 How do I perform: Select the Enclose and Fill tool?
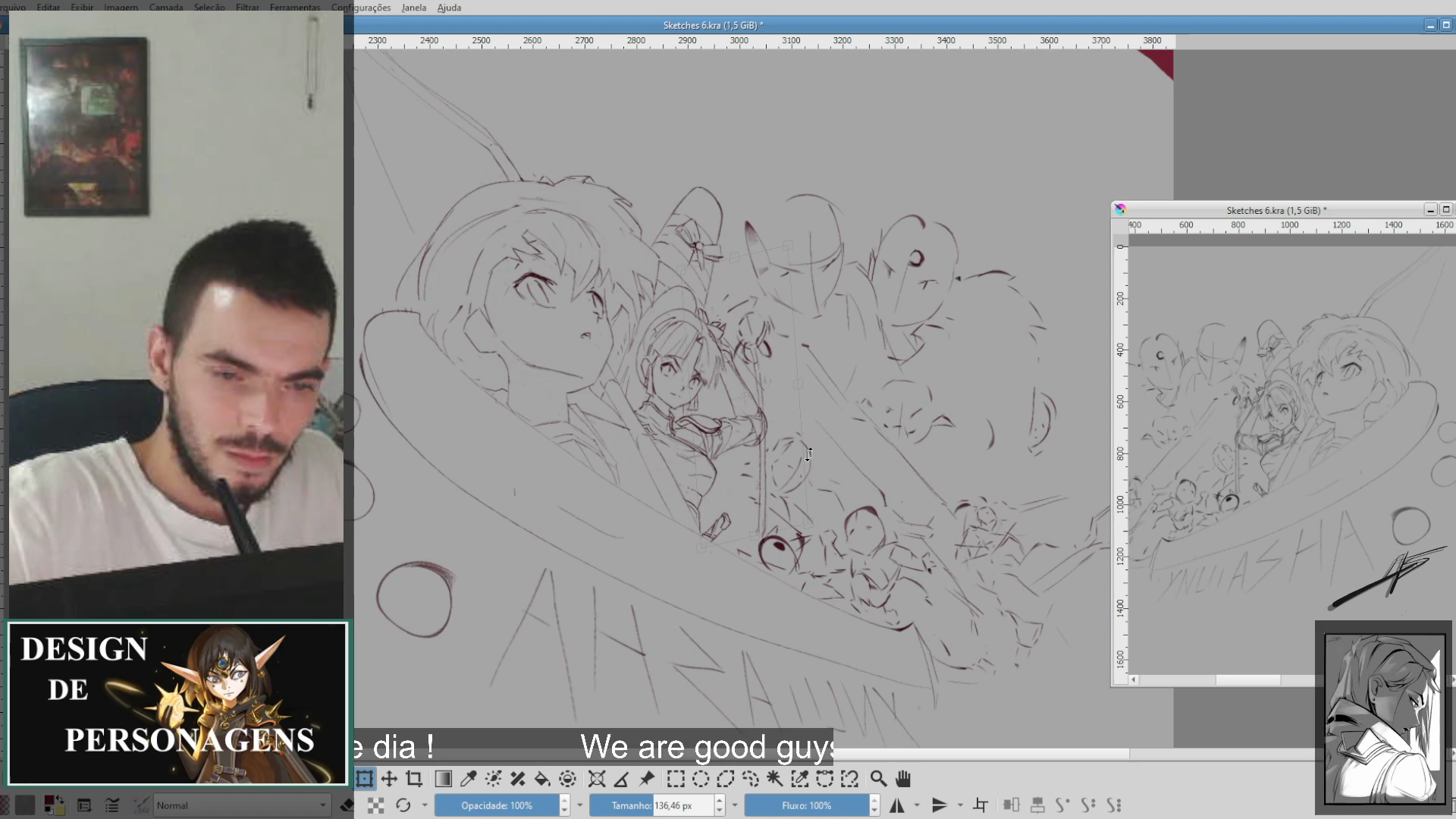coord(567,779)
